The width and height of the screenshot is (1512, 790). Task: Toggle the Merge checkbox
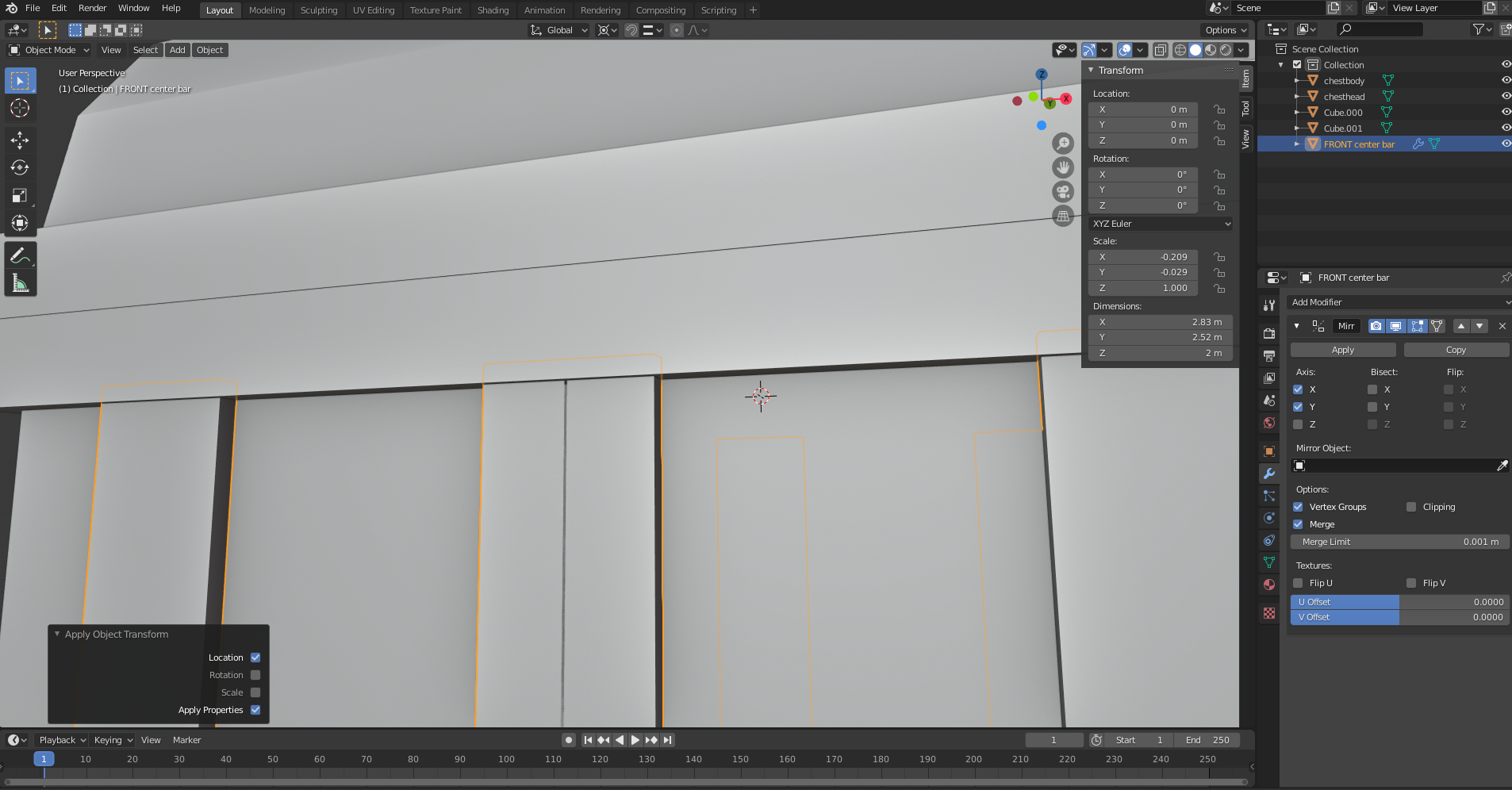pyautogui.click(x=1298, y=524)
